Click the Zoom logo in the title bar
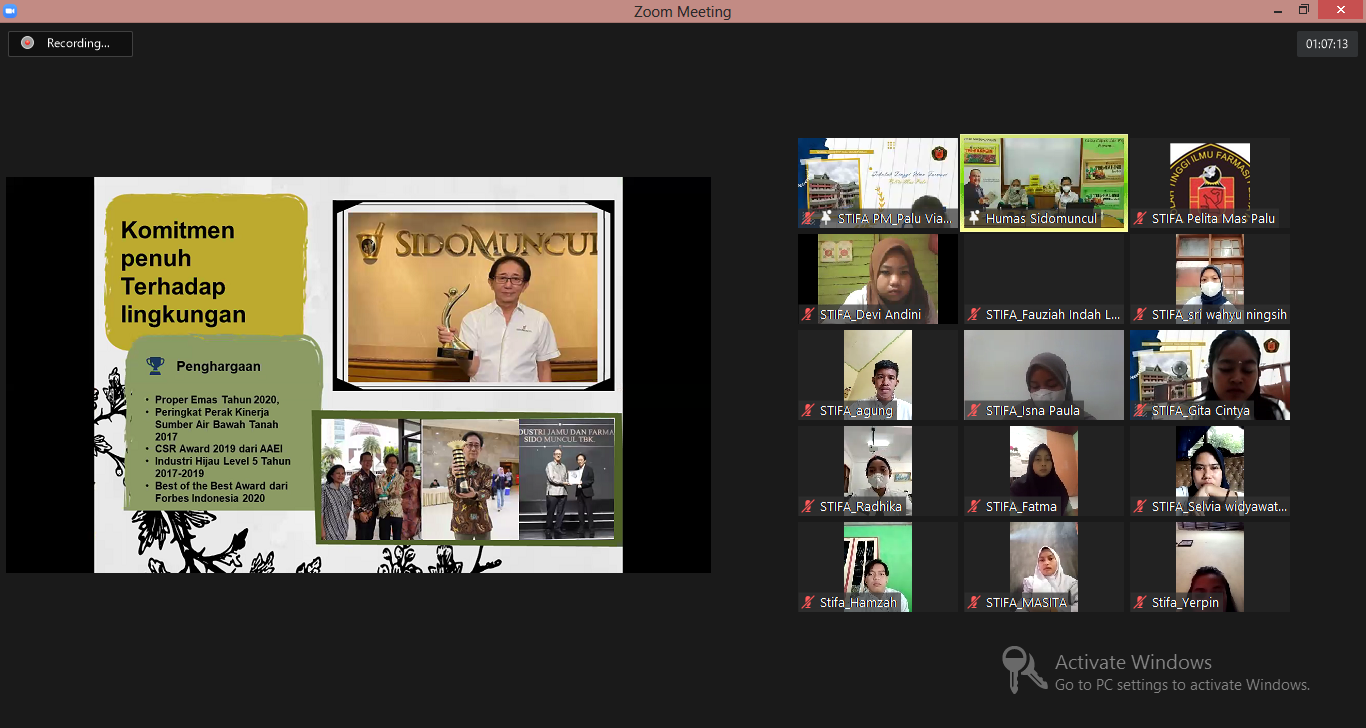 point(11,11)
